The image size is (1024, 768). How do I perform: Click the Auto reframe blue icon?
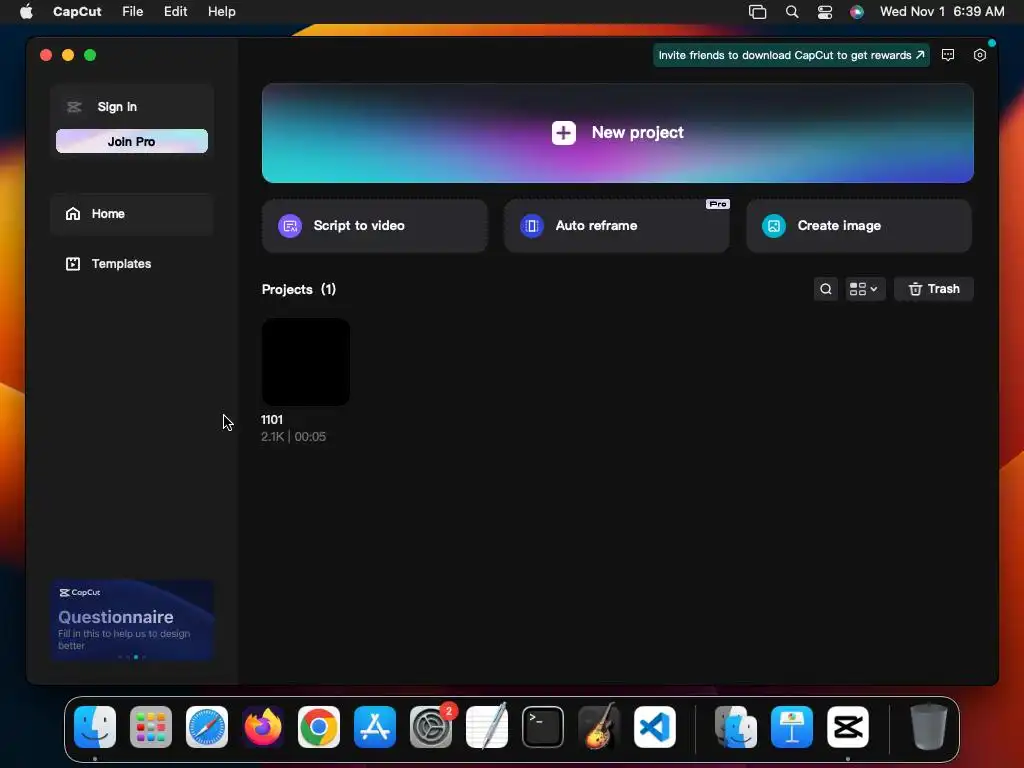click(x=532, y=226)
